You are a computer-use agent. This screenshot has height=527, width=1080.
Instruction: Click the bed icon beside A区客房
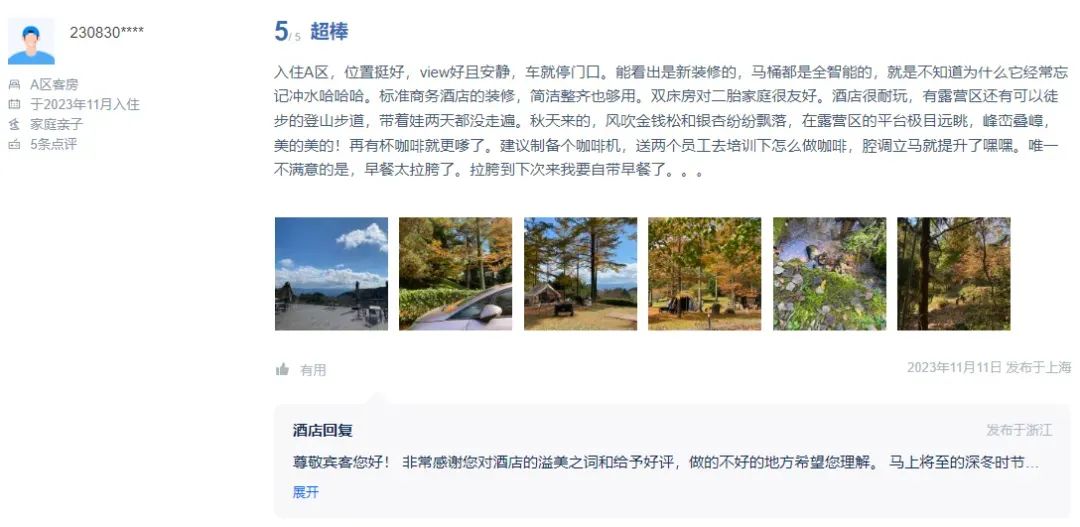pos(14,85)
